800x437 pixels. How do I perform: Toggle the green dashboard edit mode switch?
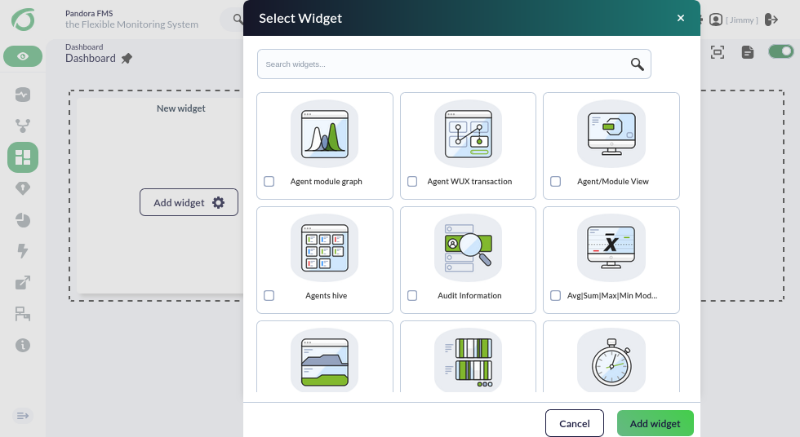(x=781, y=52)
